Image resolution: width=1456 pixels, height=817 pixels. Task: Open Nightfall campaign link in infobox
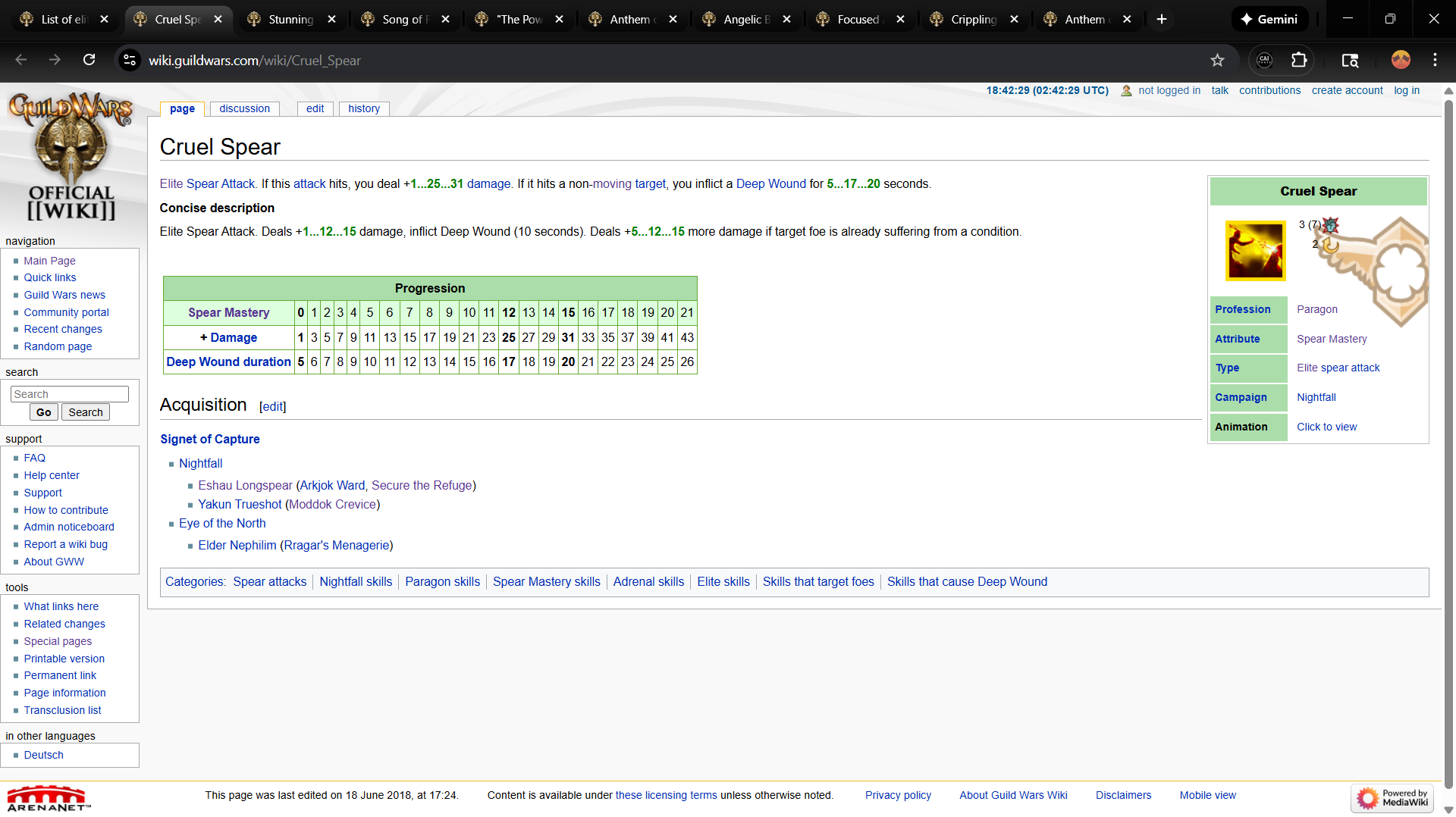coord(1316,397)
